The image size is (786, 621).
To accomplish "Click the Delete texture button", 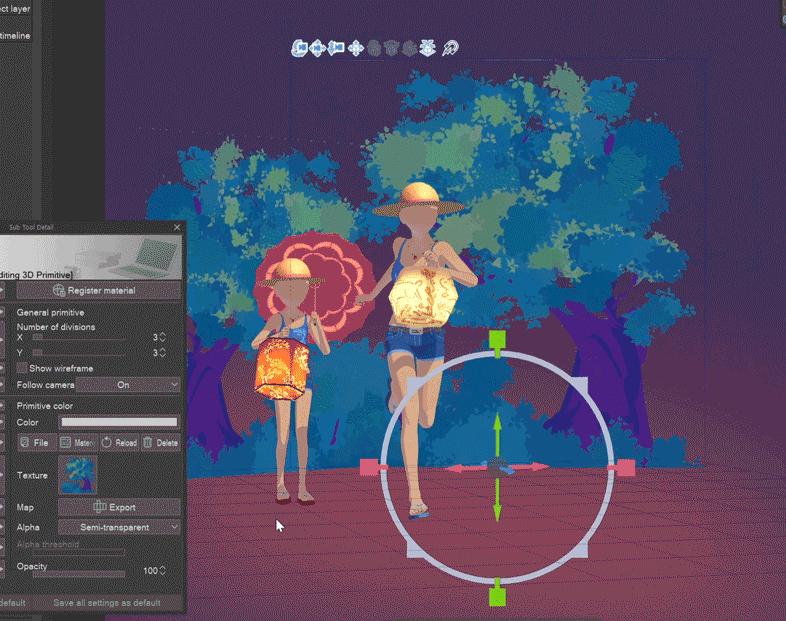I will point(160,443).
